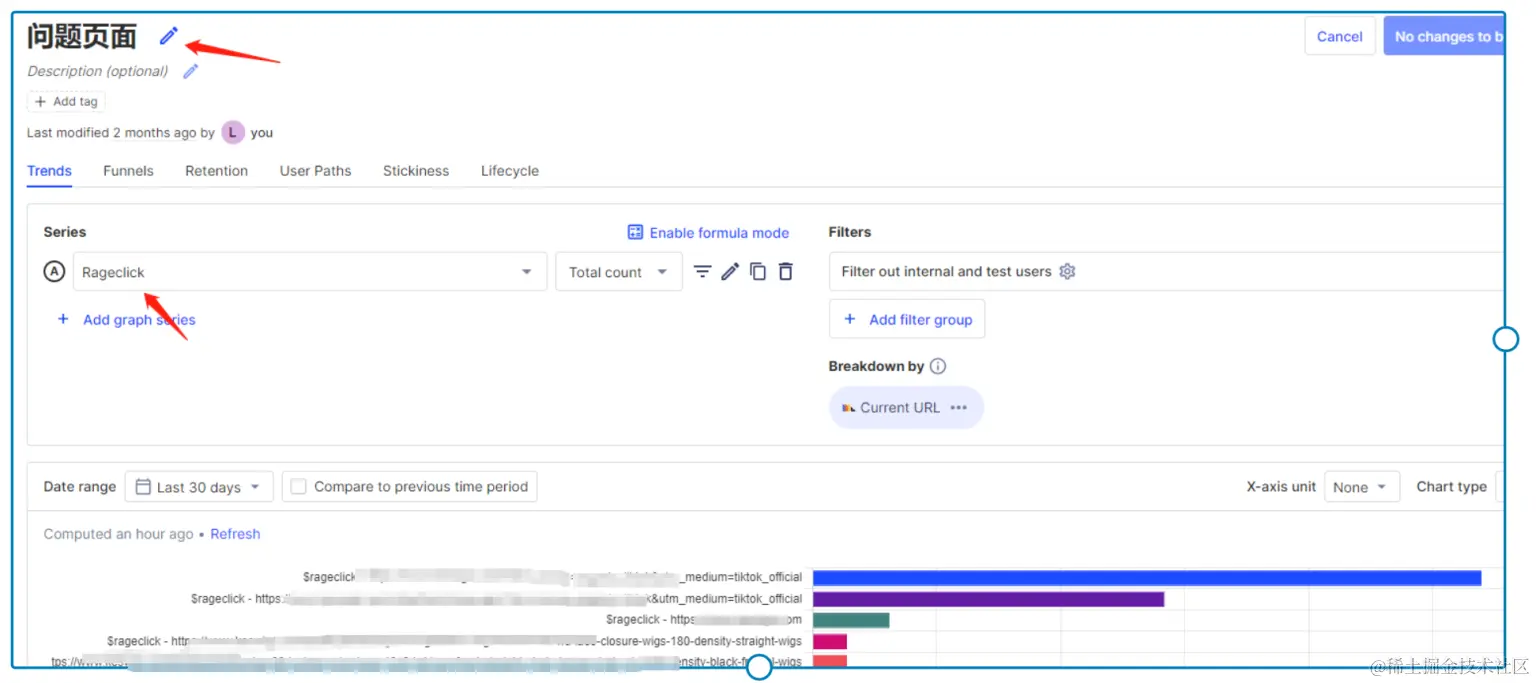Open Current URL breakdown options menu
Image resolution: width=1536 pixels, height=683 pixels.
click(959, 407)
